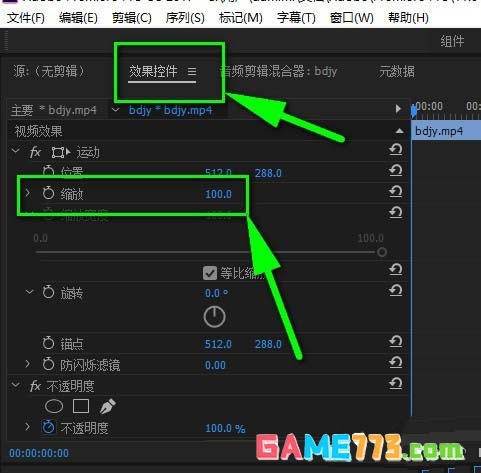
Task: Edit the 不透明度 value 100.0 %
Action: click(x=225, y=428)
